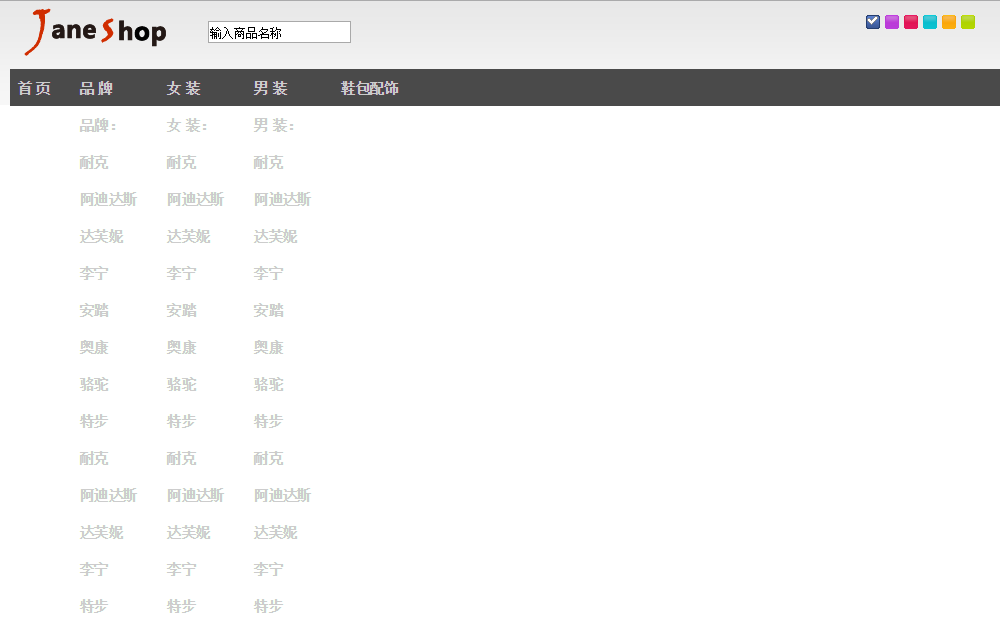The width and height of the screenshot is (1000, 627).
Task: Open the 首页 navigation item
Action: (34, 88)
